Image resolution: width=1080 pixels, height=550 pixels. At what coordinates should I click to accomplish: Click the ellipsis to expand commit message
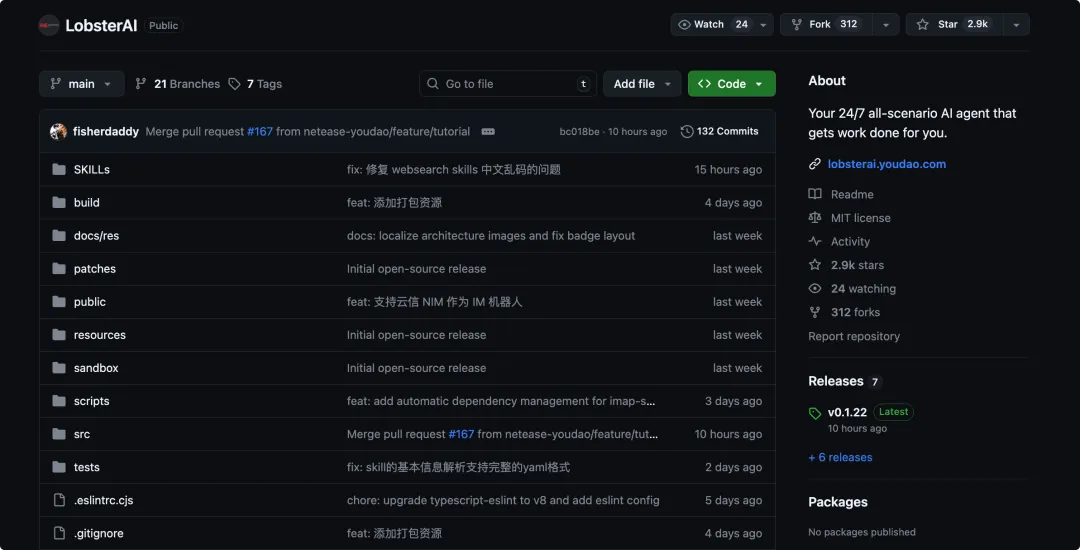pos(488,131)
